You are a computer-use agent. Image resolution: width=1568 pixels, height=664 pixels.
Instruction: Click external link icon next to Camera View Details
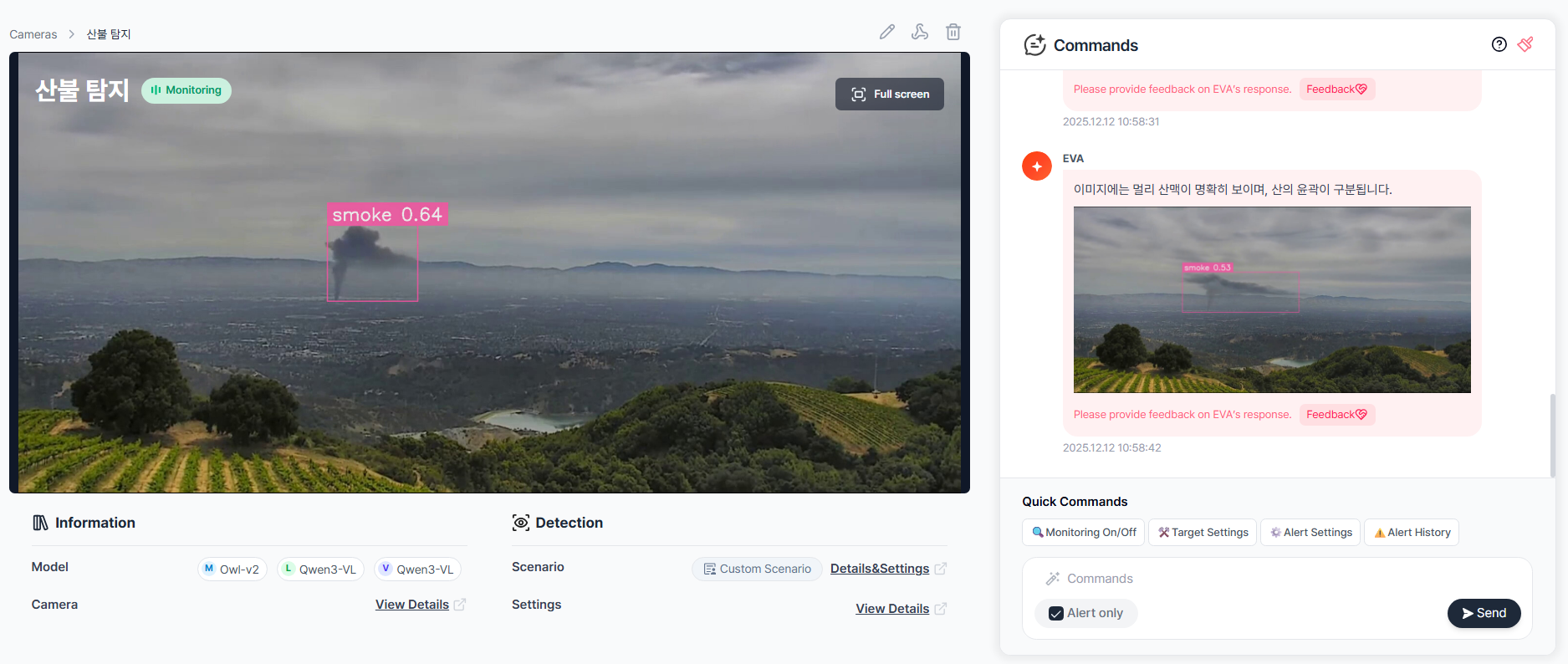pos(460,605)
